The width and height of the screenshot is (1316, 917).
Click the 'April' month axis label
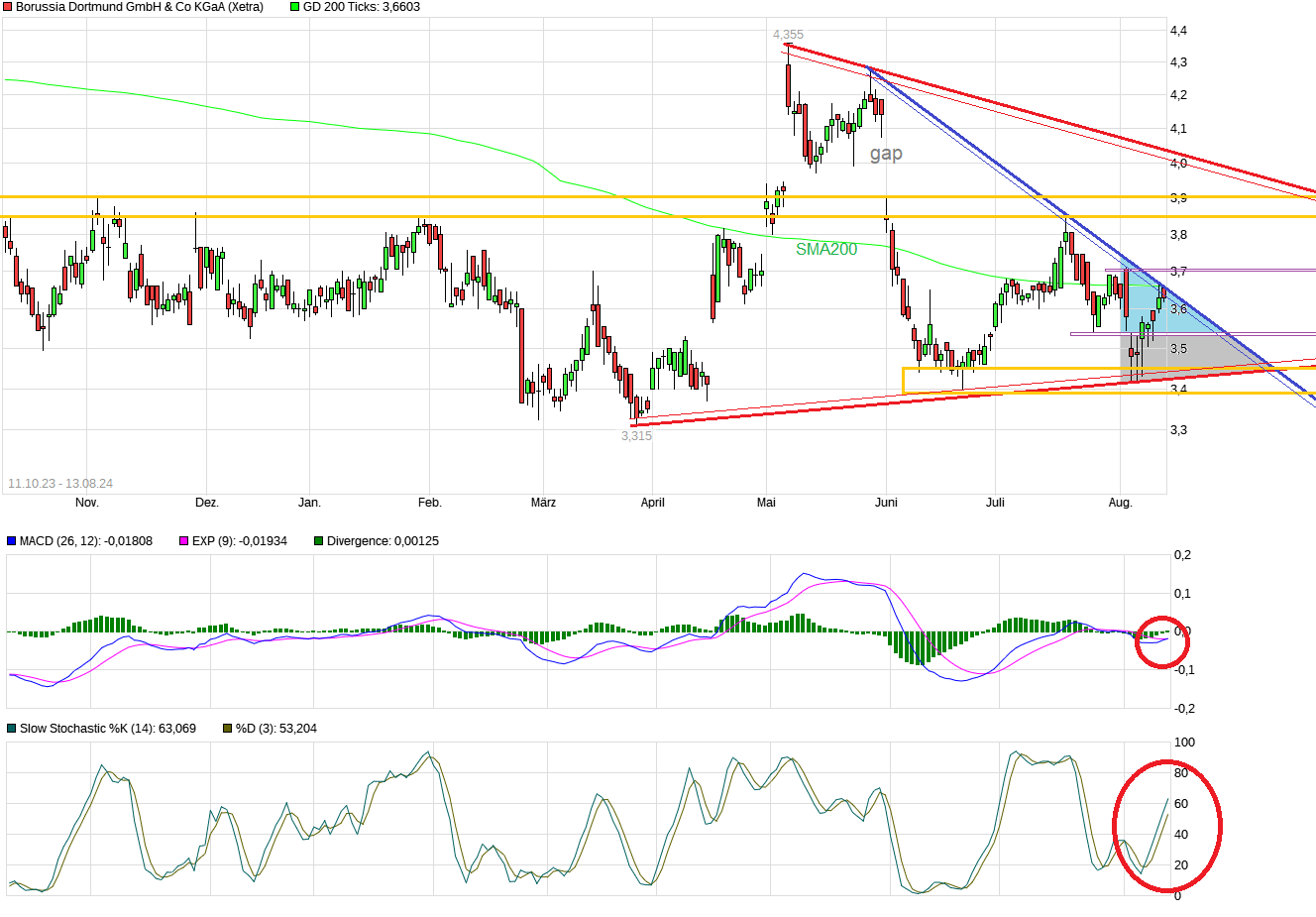click(653, 503)
